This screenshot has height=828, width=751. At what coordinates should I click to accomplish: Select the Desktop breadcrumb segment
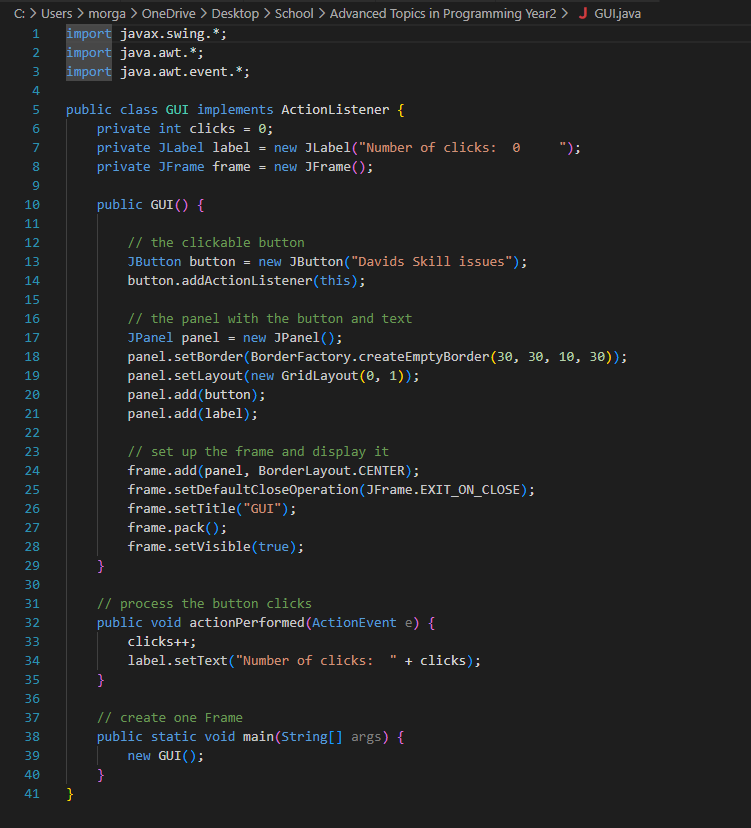(235, 13)
